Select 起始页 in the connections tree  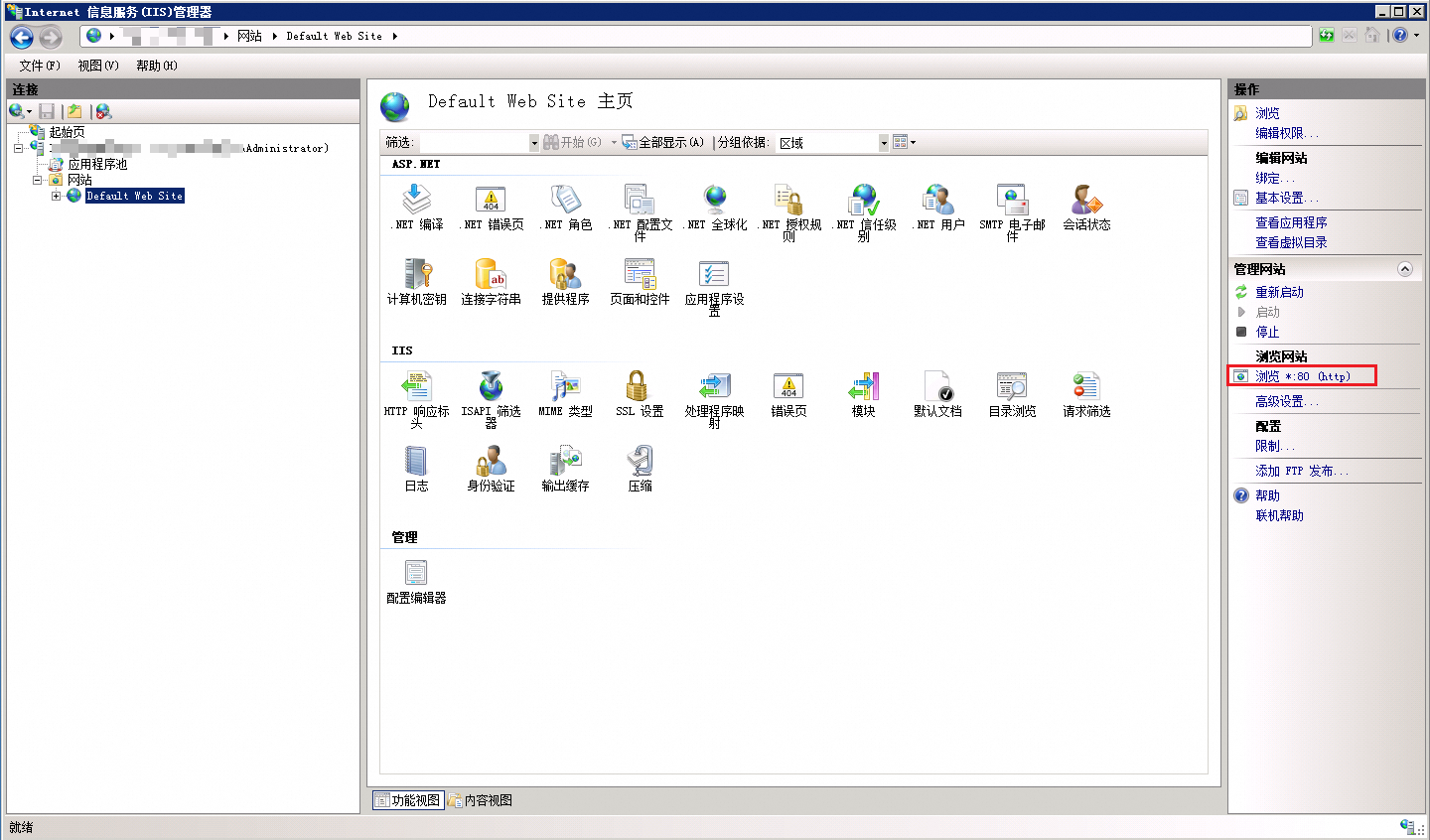[67, 132]
